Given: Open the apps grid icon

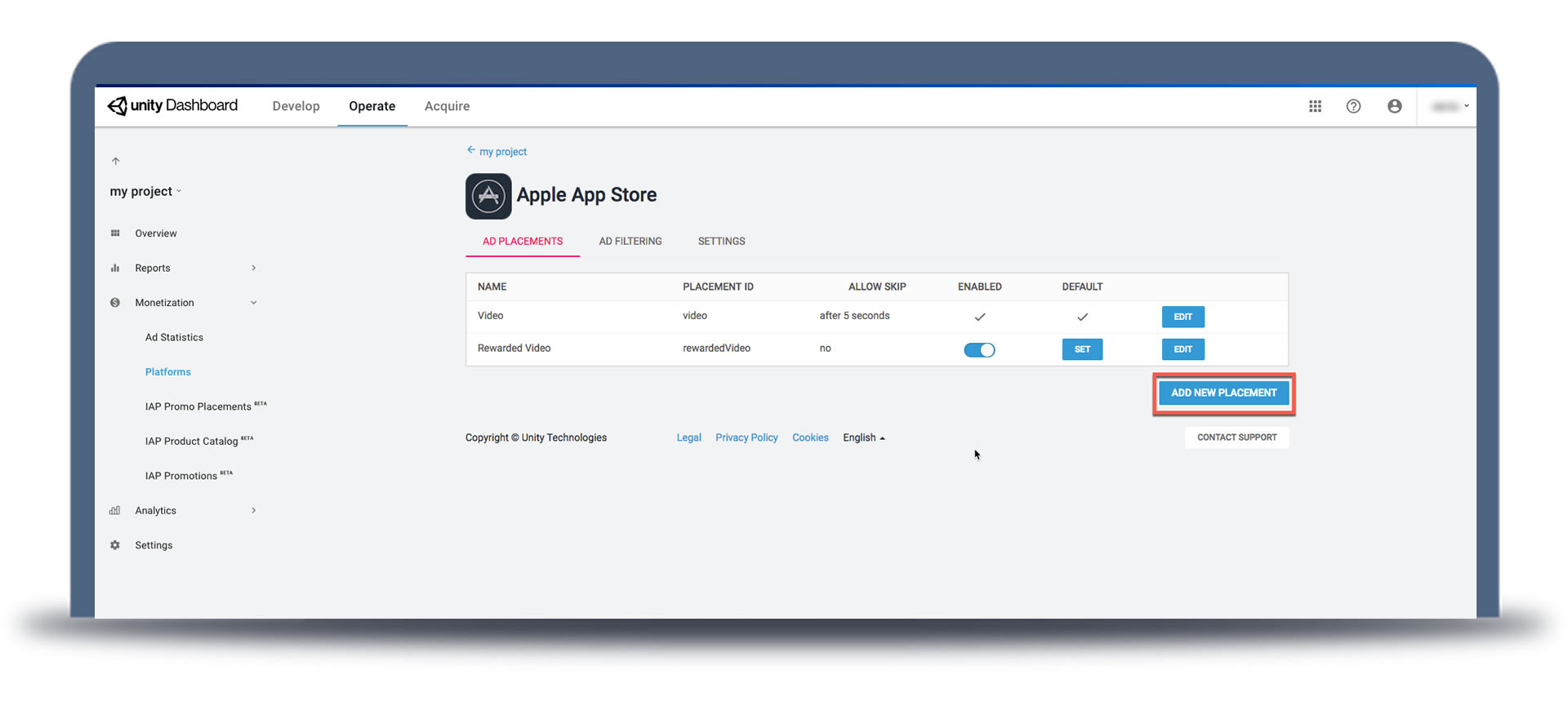Looking at the screenshot, I should 1315,106.
